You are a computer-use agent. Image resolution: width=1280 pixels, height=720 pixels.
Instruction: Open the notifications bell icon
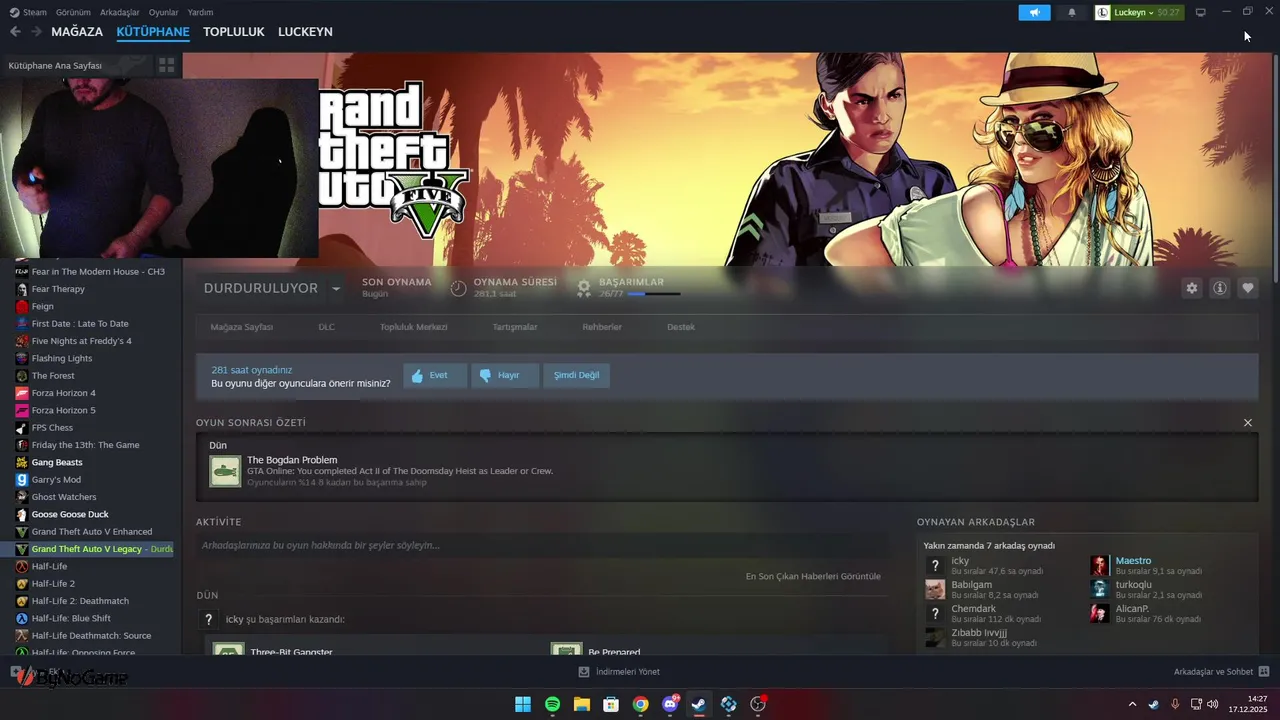pos(1072,12)
